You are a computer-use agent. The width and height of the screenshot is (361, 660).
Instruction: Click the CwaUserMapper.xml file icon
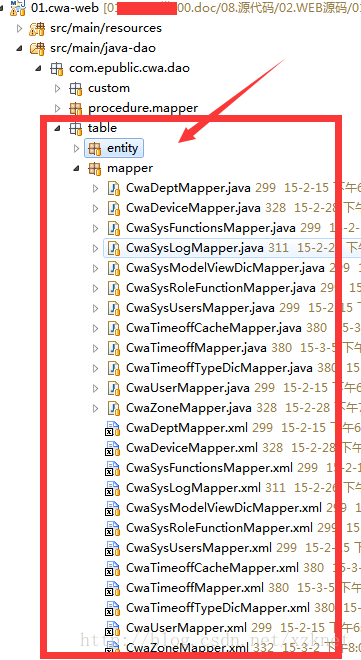(112, 629)
